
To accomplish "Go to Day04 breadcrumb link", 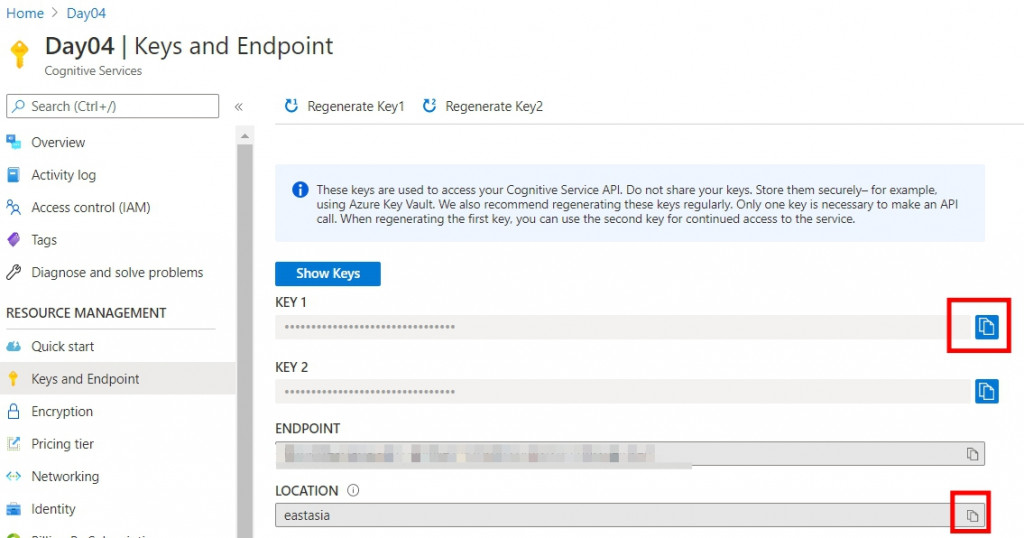I will (x=86, y=13).
